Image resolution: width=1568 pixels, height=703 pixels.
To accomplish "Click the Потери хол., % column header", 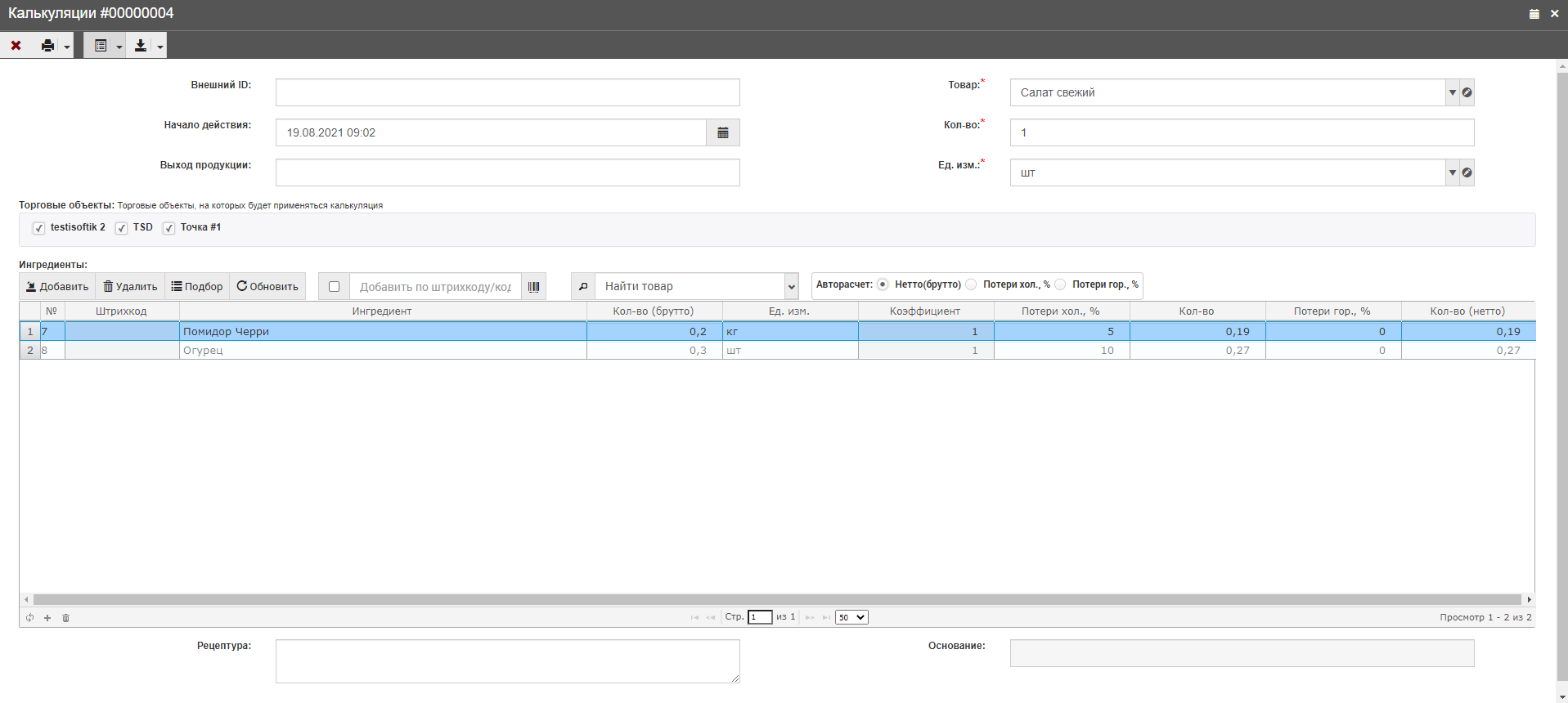I will (x=1060, y=311).
